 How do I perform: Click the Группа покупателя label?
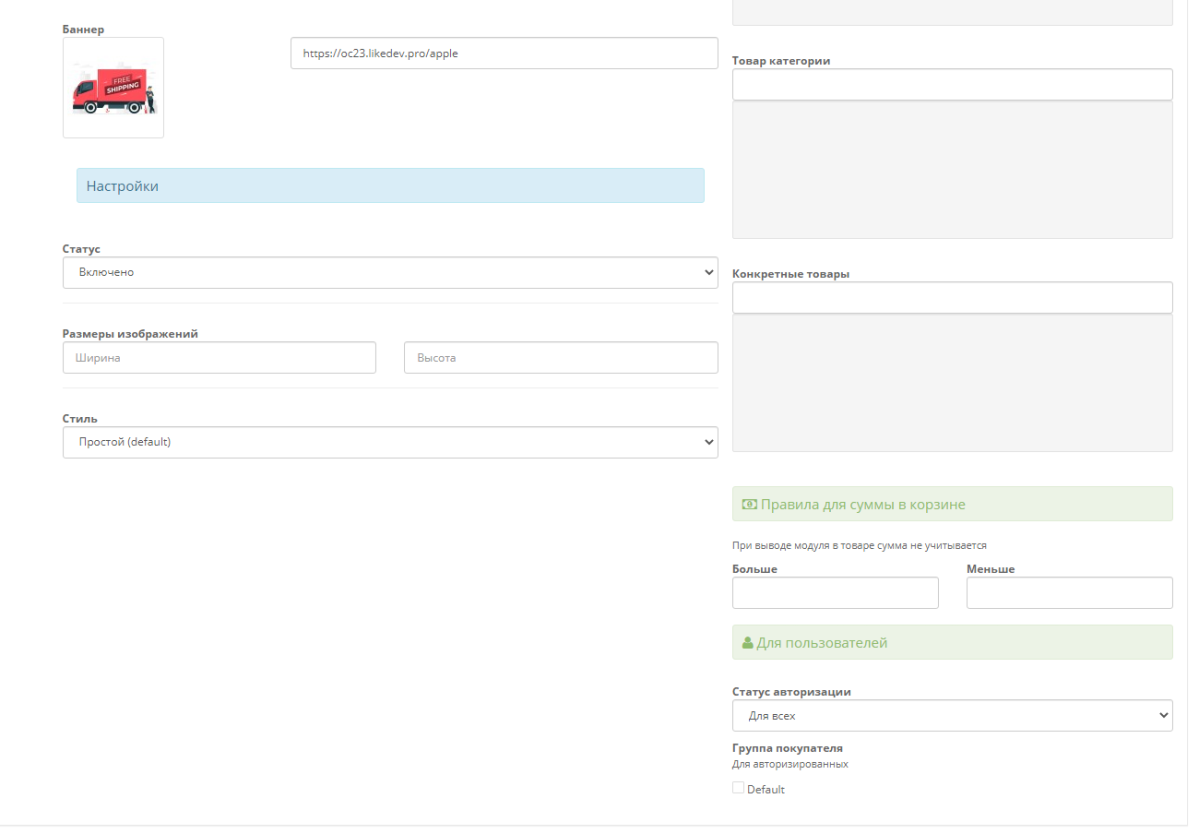pos(788,748)
